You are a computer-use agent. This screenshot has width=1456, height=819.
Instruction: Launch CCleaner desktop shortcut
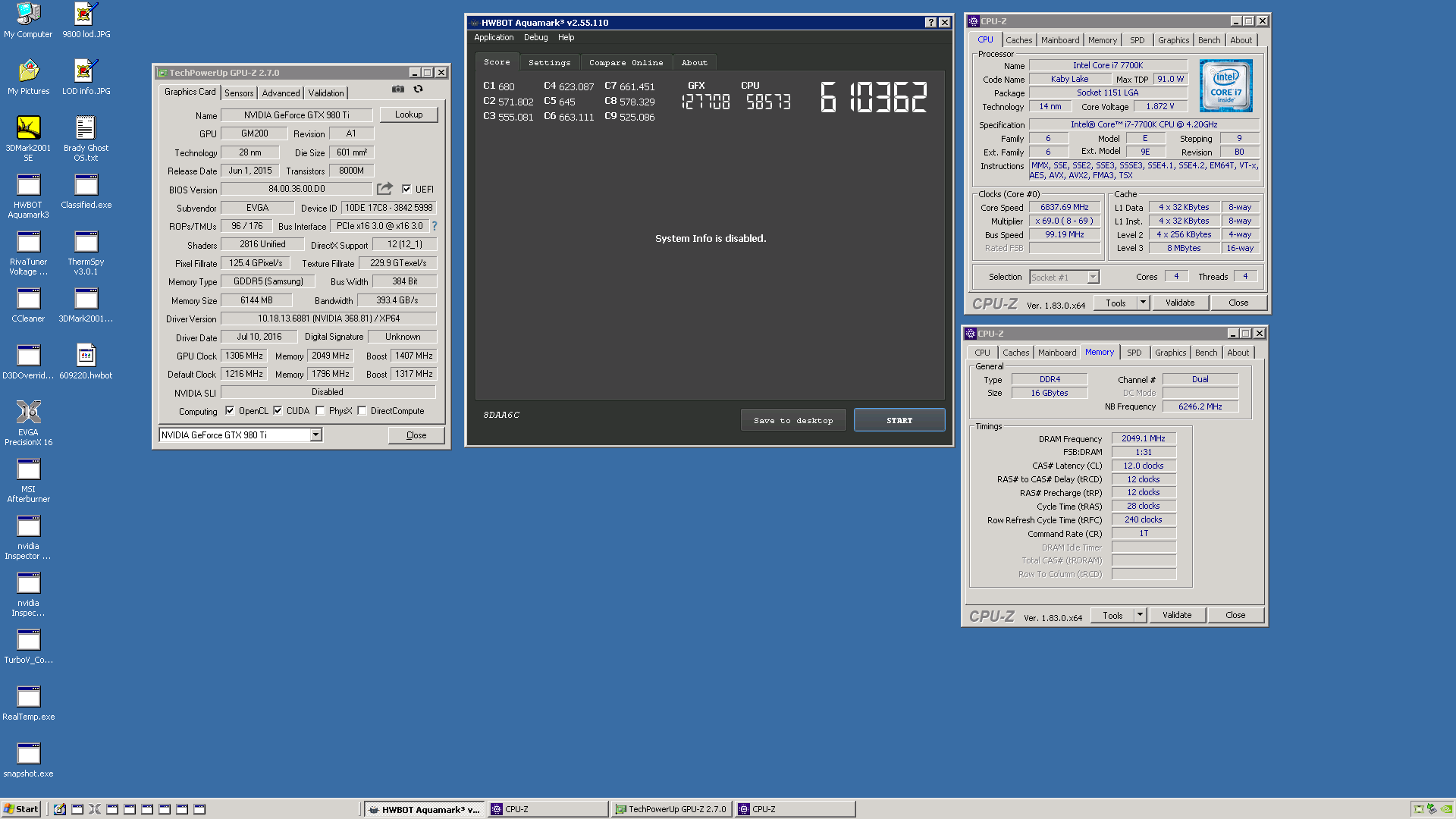point(28,305)
